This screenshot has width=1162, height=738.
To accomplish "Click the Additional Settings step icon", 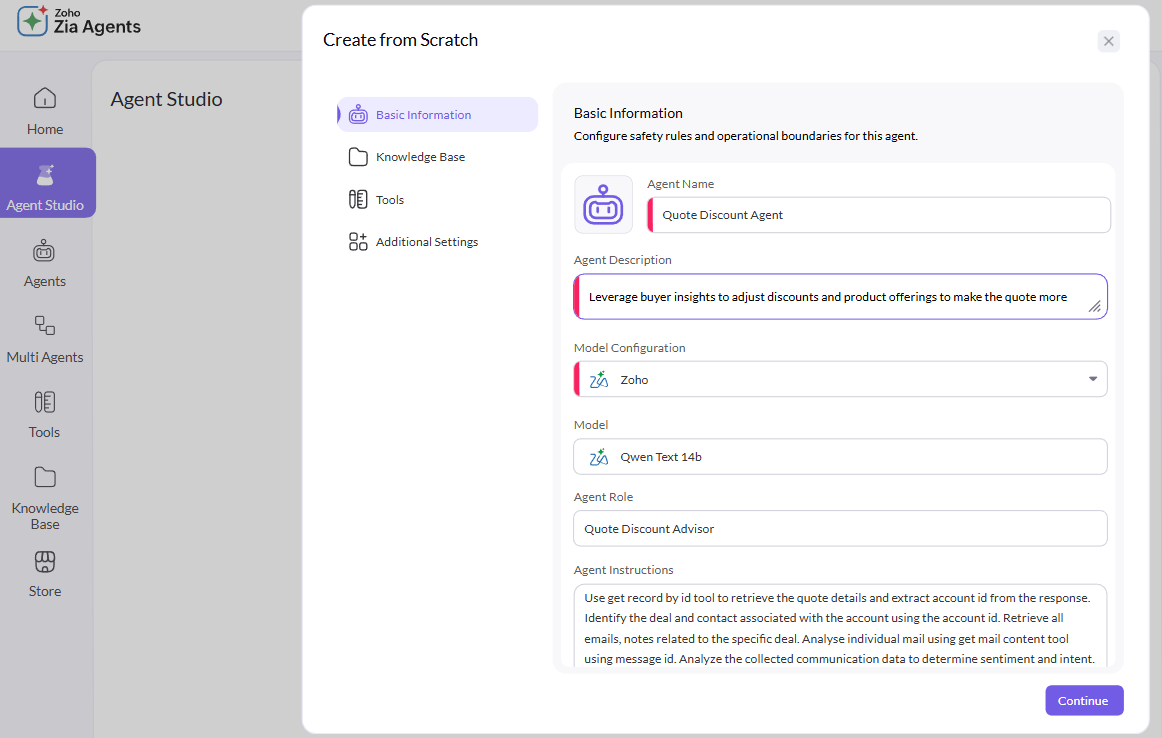I will point(358,242).
